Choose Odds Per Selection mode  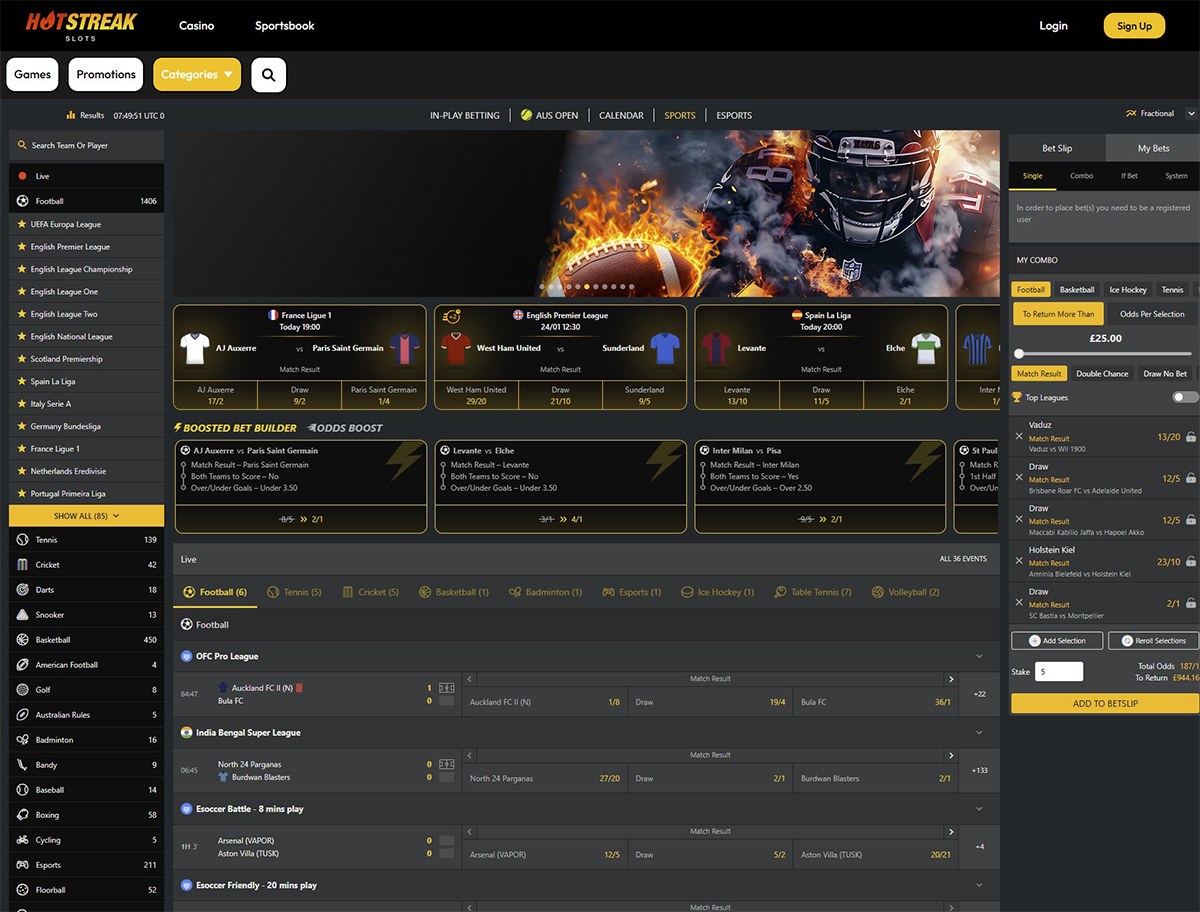point(1152,314)
